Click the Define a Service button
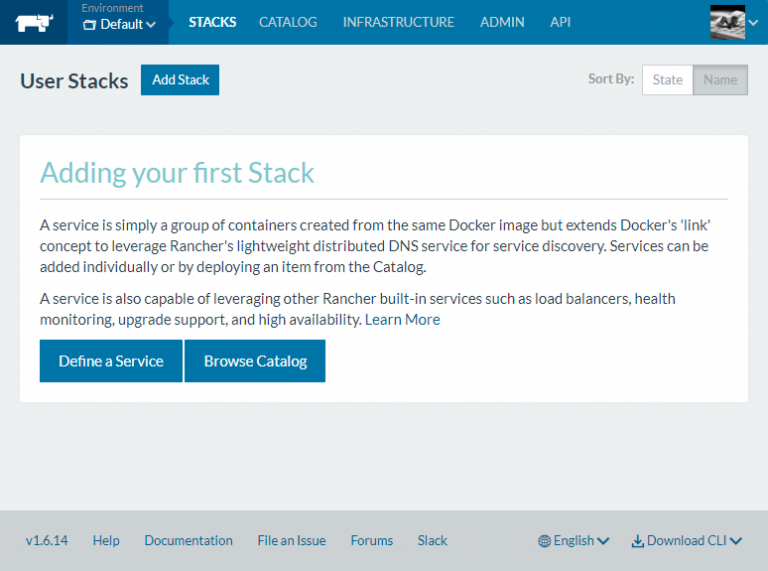The height and width of the screenshot is (571, 768). pos(111,361)
